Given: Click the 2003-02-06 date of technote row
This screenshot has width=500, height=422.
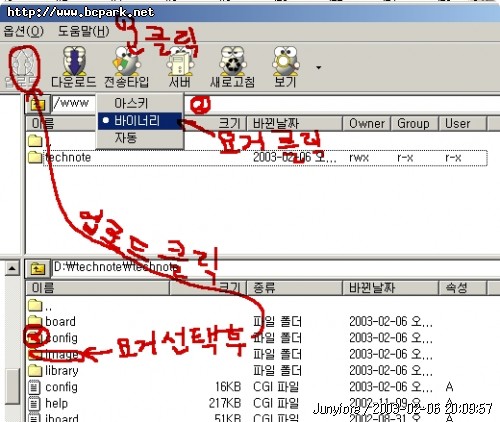Looking at the screenshot, I should click(295, 157).
